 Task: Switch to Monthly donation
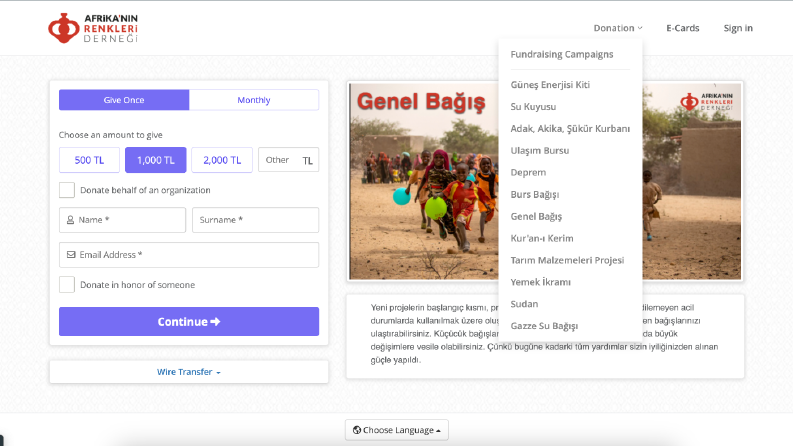click(254, 100)
